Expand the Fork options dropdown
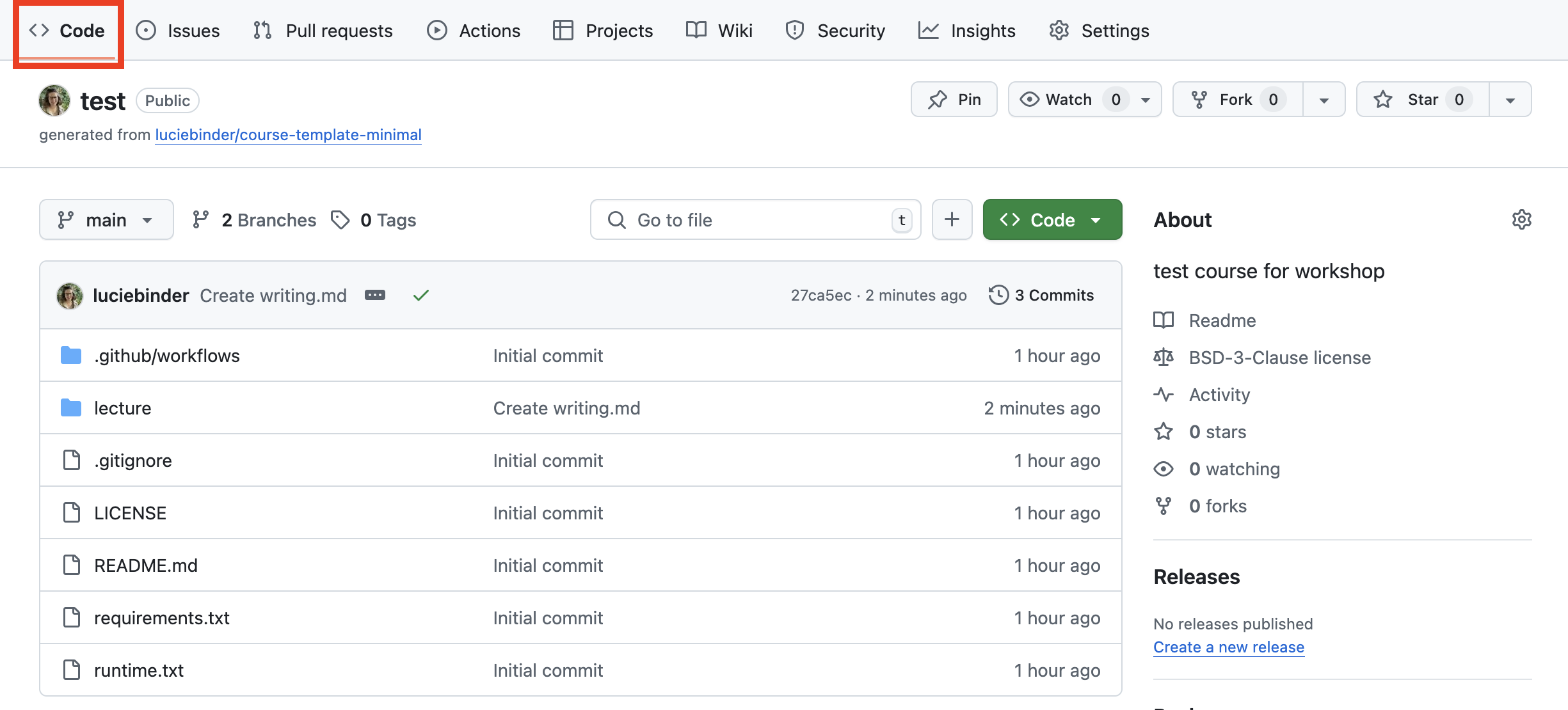Image resolution: width=1568 pixels, height=710 pixels. 1324,100
